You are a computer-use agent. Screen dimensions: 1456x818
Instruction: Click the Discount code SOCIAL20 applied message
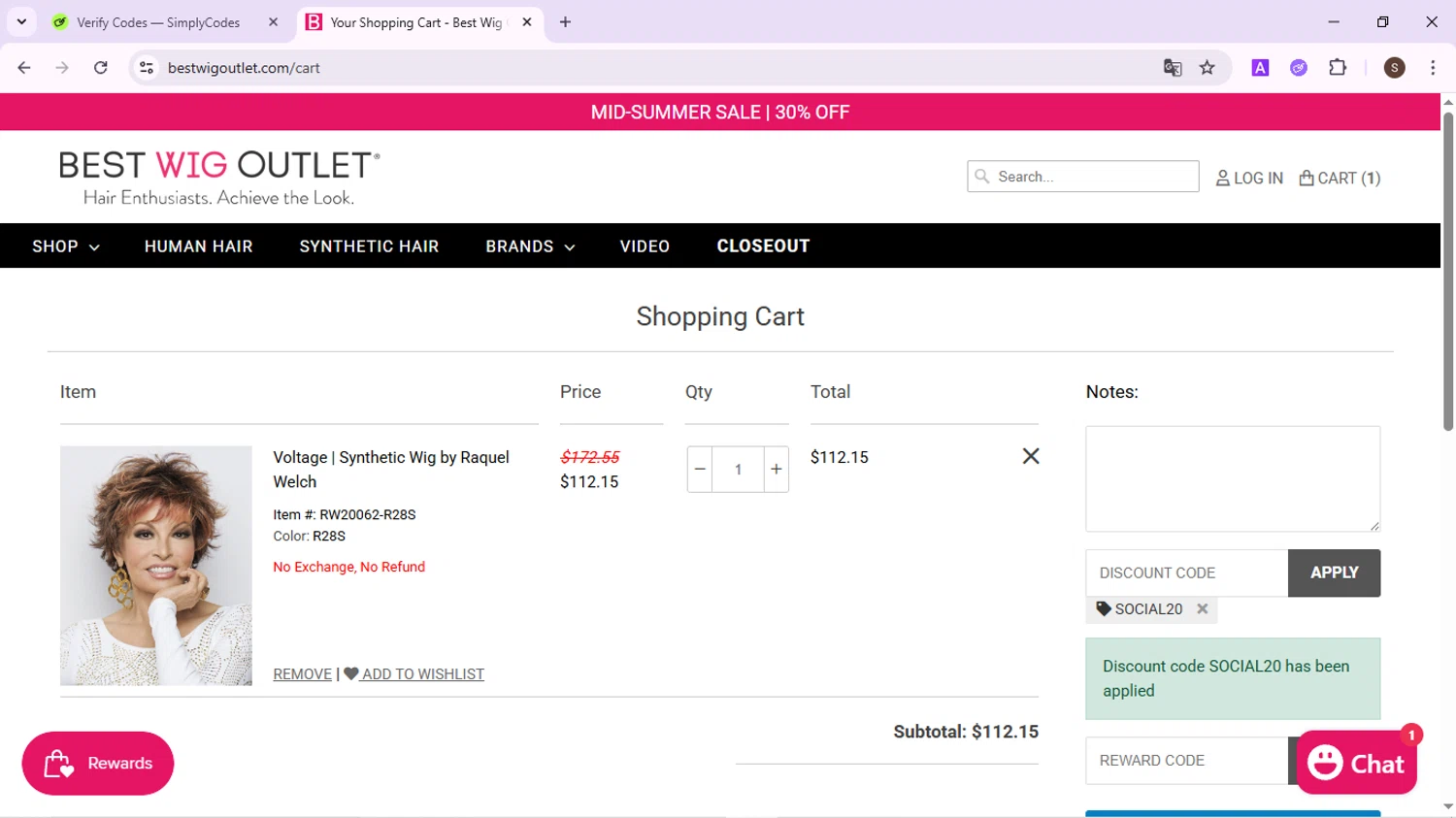click(1233, 678)
